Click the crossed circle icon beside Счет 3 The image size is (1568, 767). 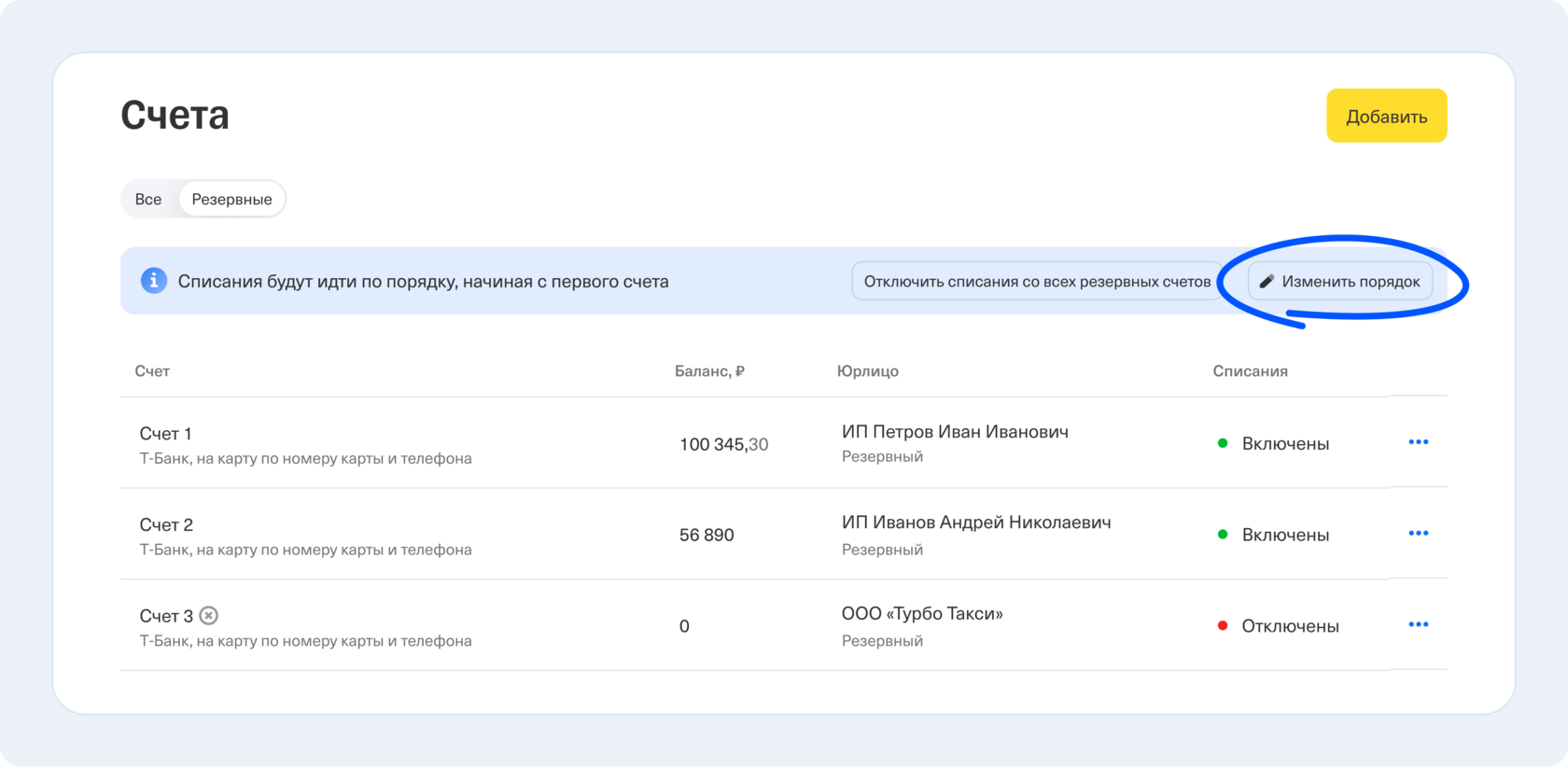[209, 616]
